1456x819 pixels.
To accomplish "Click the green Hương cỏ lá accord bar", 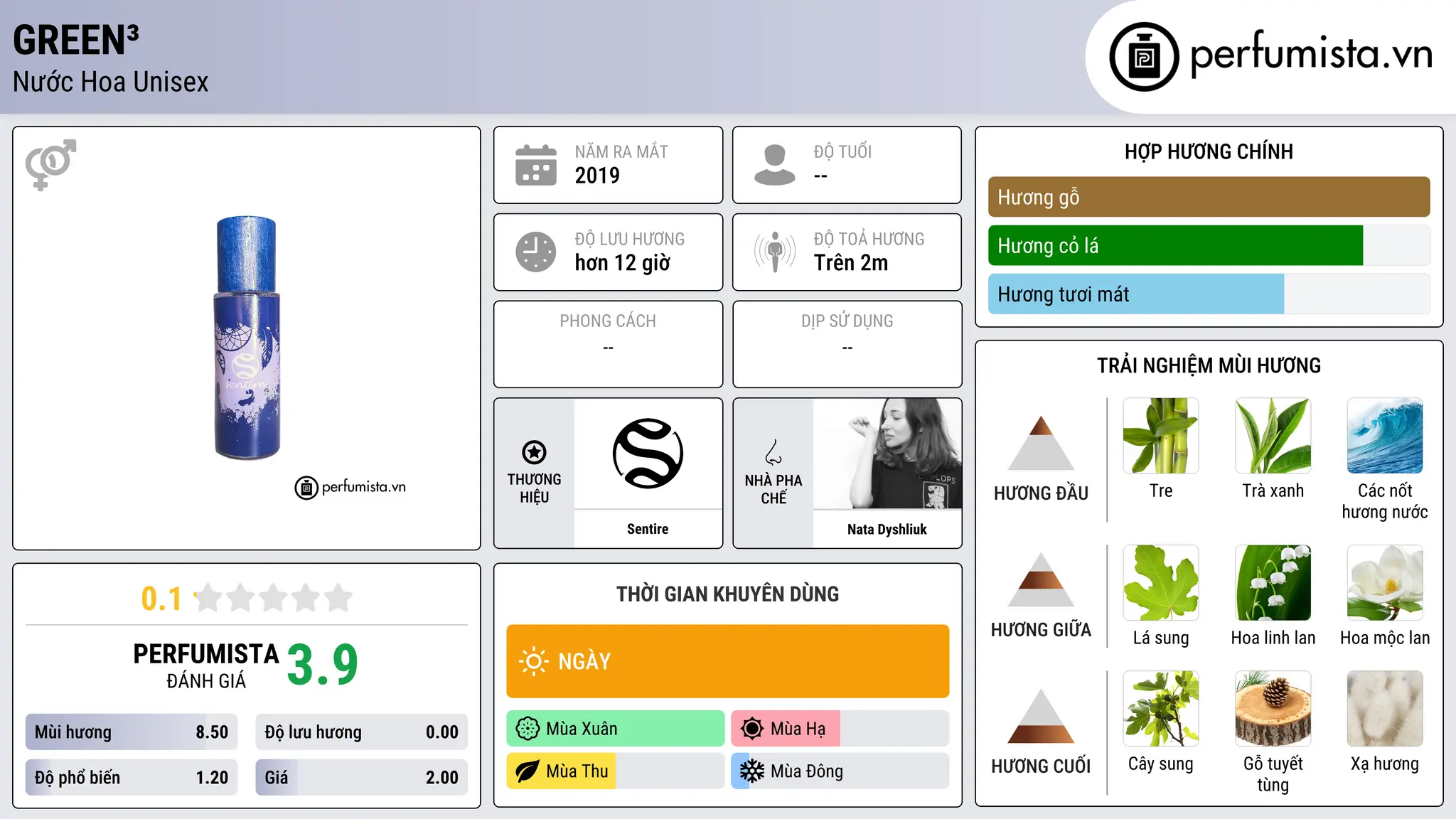I will pyautogui.click(x=1175, y=246).
